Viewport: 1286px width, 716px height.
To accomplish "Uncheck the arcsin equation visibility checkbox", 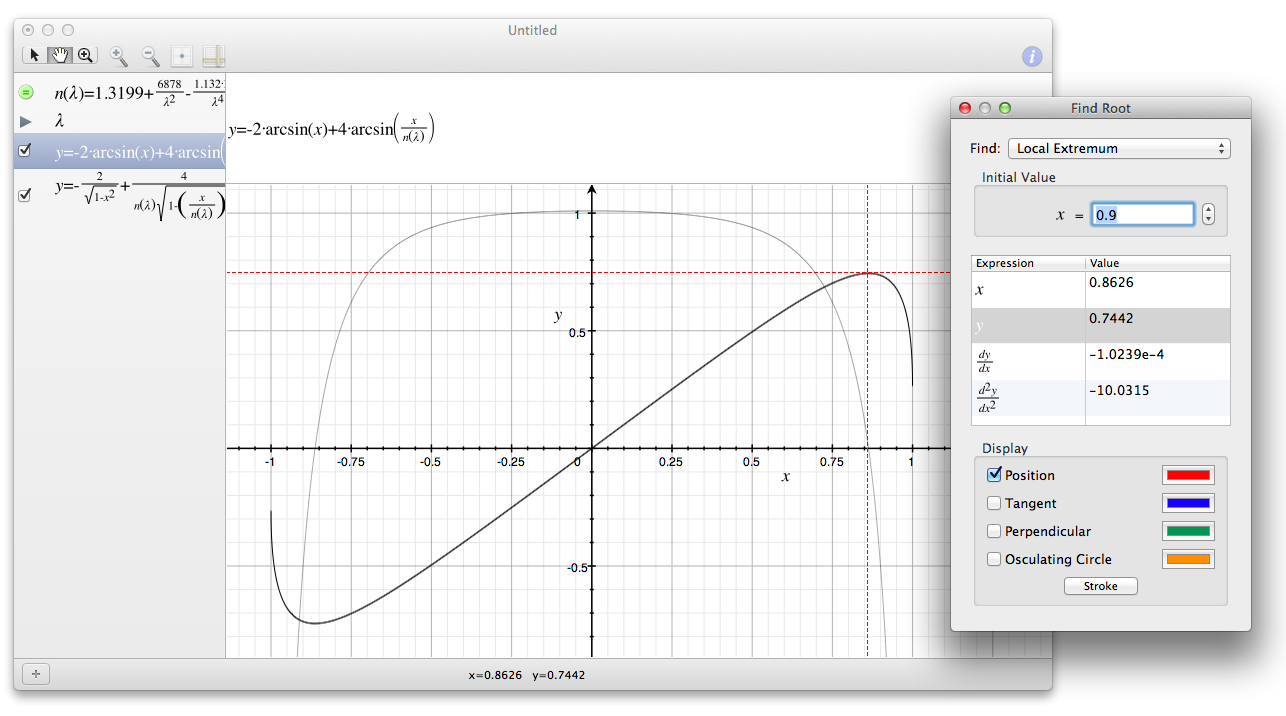I will click(x=25, y=151).
